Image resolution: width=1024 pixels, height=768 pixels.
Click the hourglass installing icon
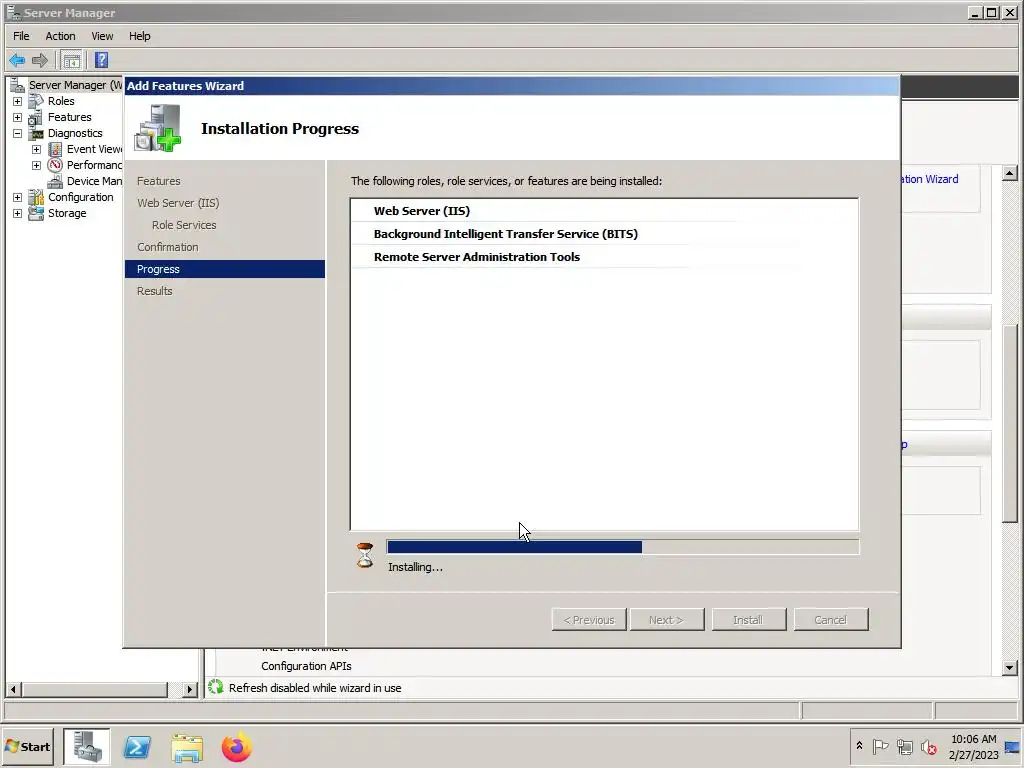click(x=365, y=555)
